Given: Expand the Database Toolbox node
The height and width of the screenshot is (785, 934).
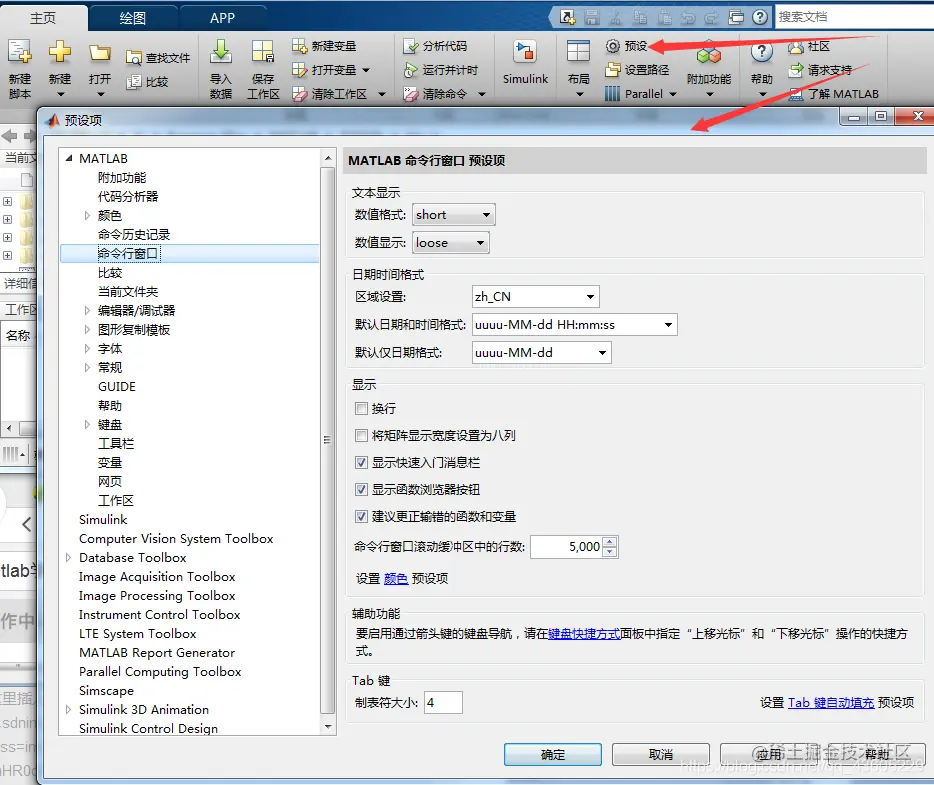Looking at the screenshot, I should (69, 557).
